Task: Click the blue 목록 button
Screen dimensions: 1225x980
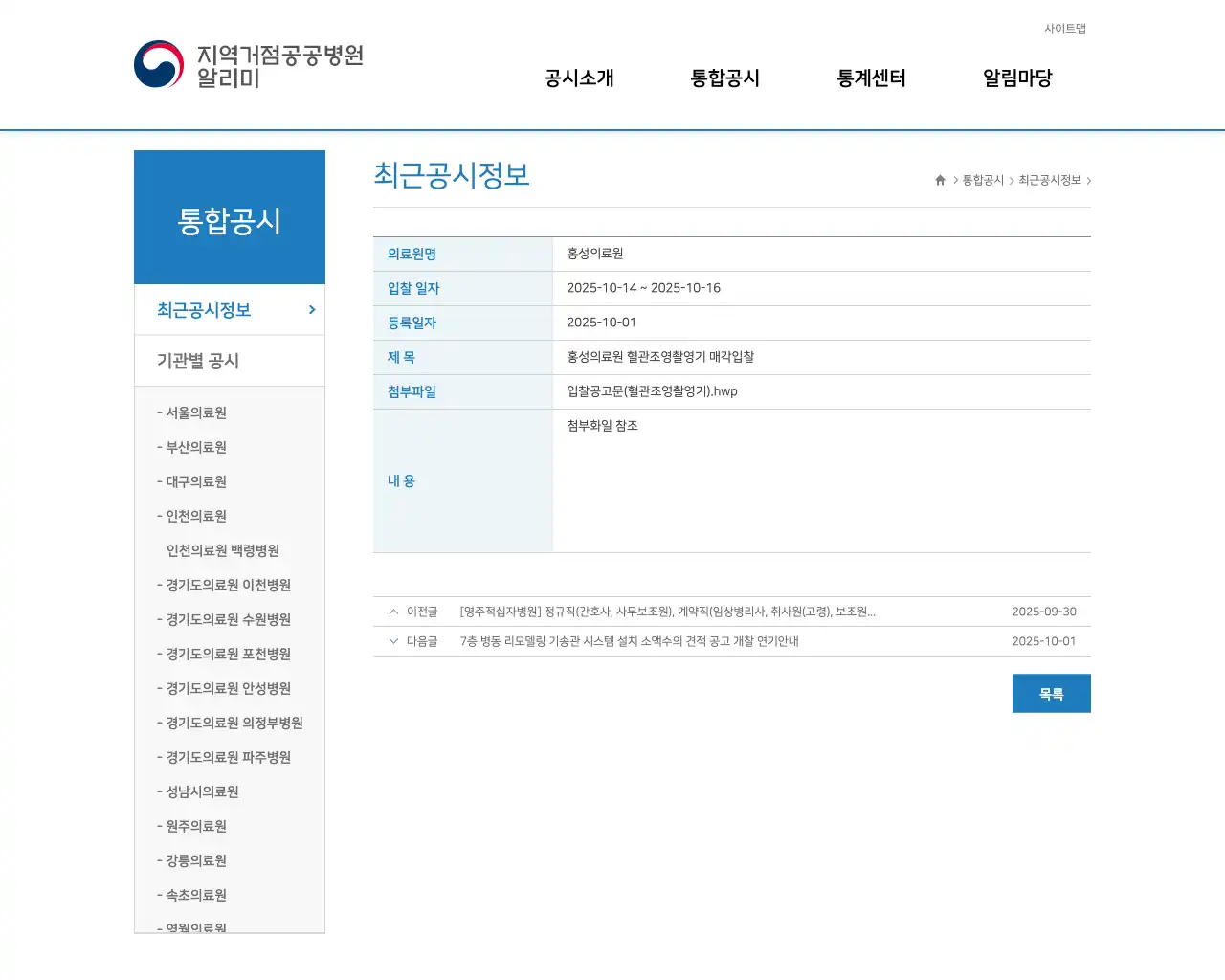Action: (1051, 693)
